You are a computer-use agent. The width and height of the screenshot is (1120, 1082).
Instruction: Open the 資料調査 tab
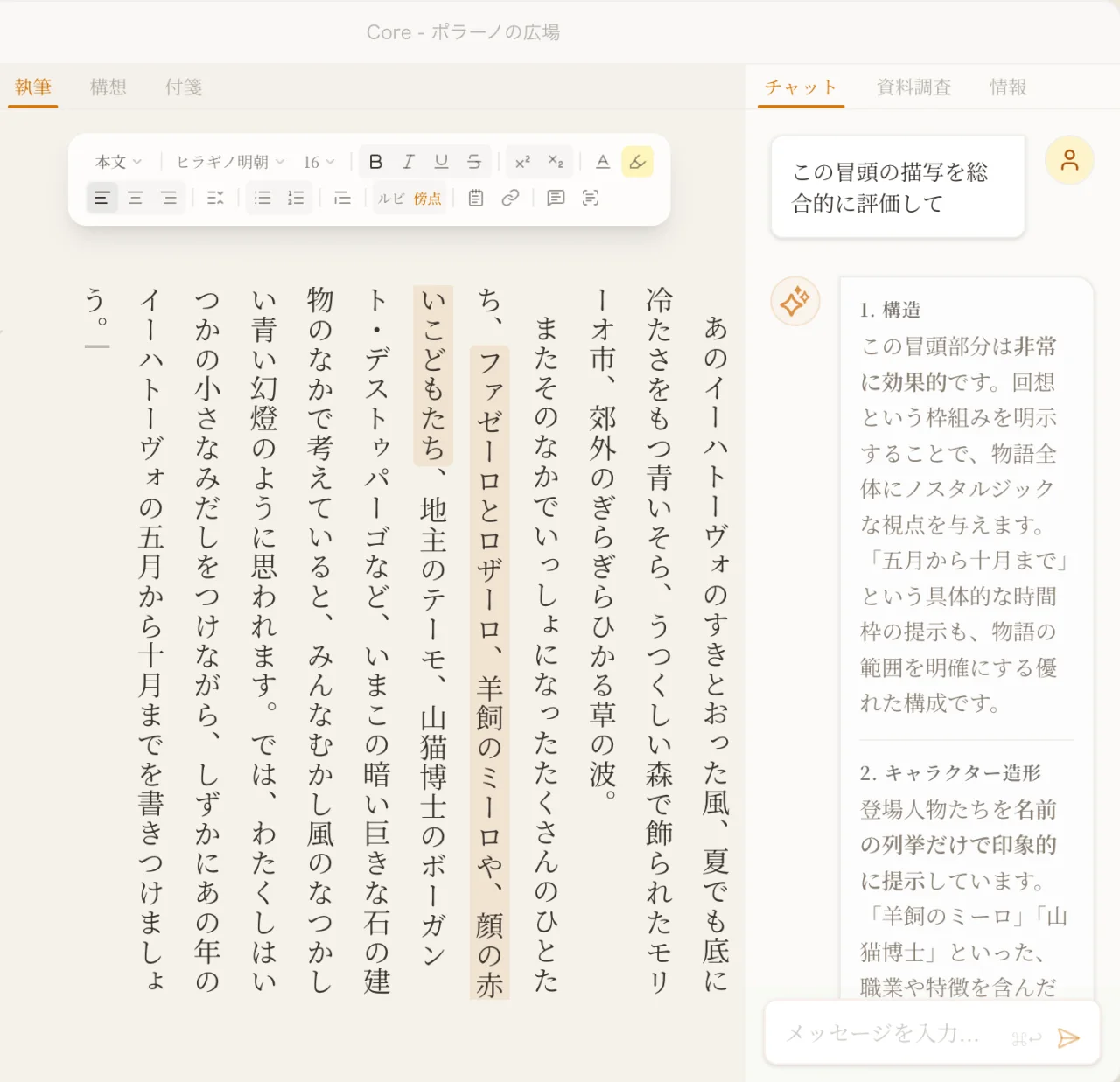click(914, 87)
